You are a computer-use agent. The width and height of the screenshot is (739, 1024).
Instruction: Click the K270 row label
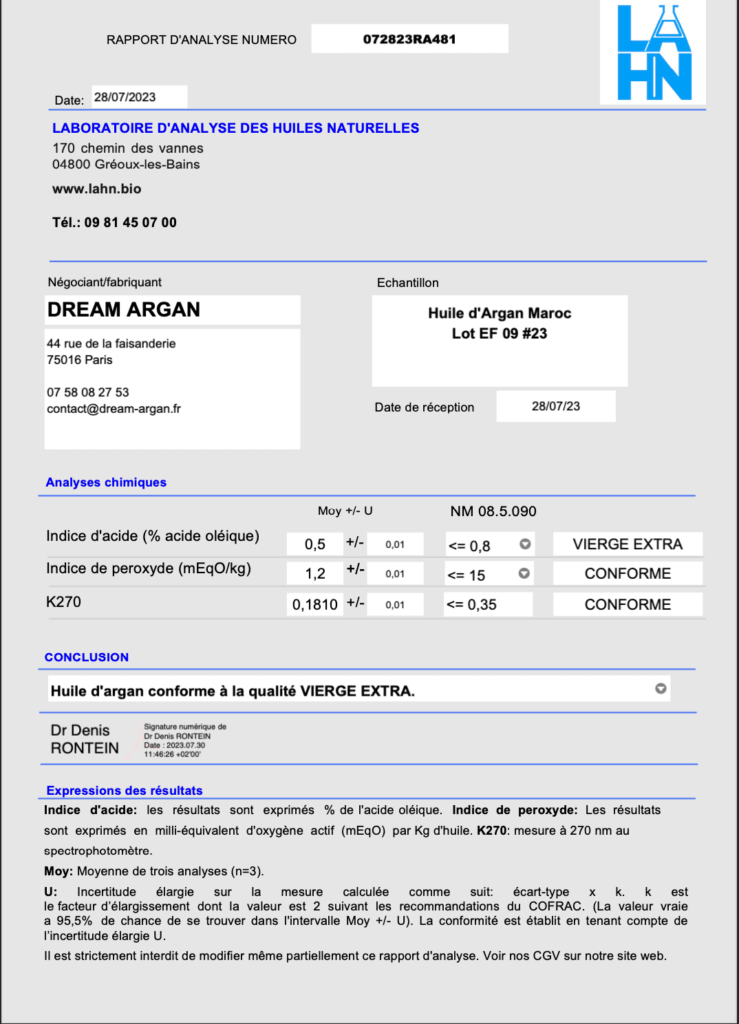63,601
